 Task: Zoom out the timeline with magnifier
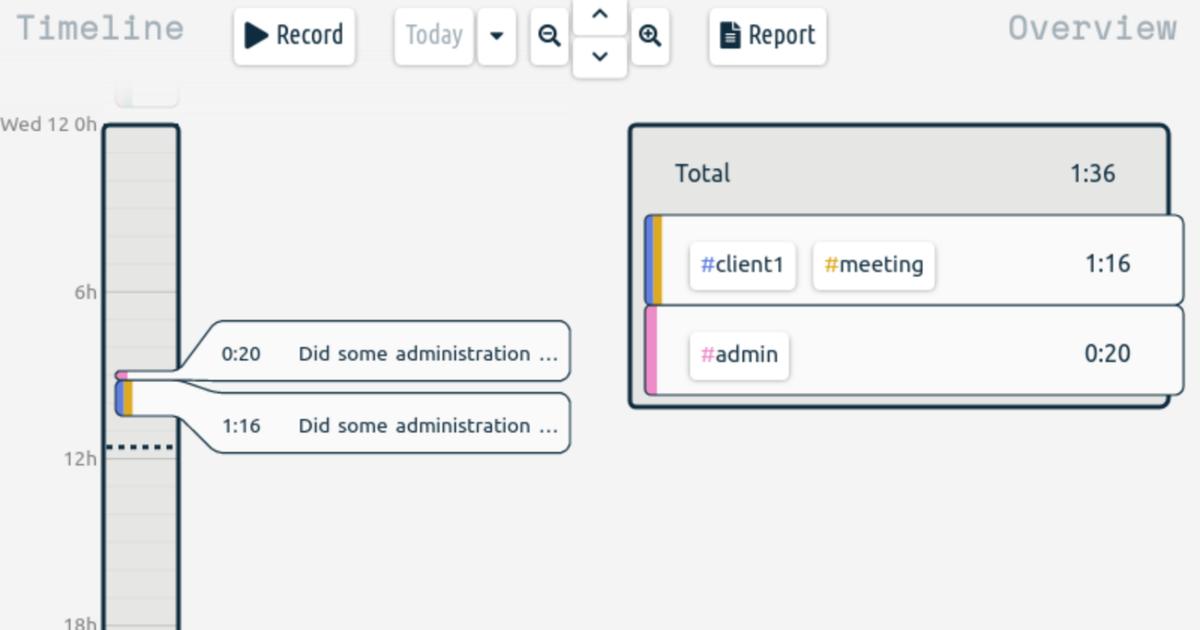click(x=549, y=36)
